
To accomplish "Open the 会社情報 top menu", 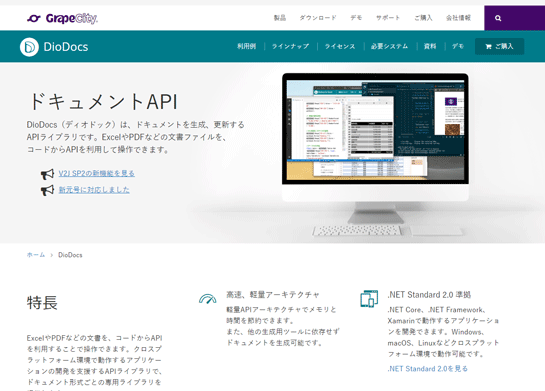I will click(458, 18).
